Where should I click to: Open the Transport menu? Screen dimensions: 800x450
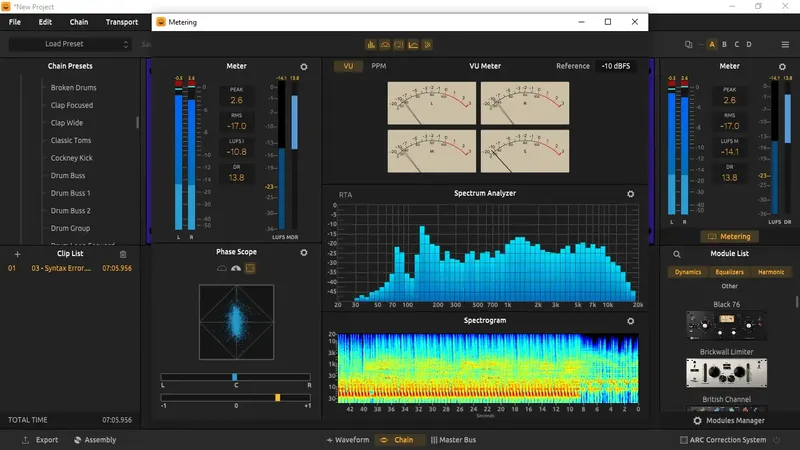(x=121, y=22)
